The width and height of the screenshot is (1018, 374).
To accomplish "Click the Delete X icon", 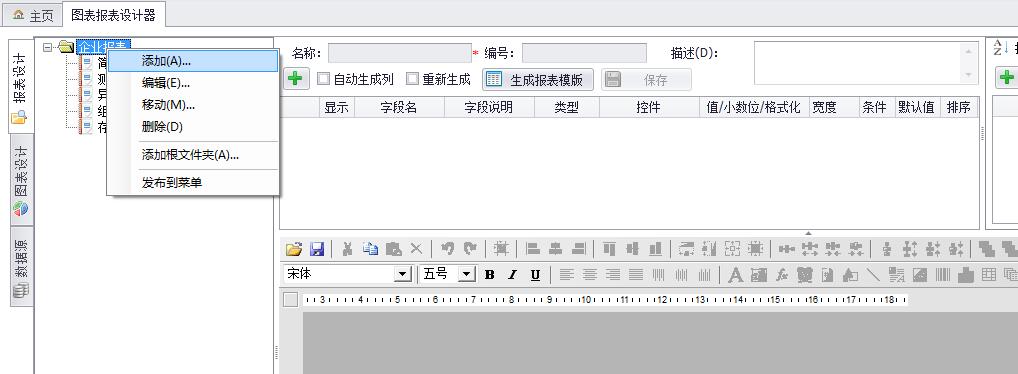I will coord(416,248).
